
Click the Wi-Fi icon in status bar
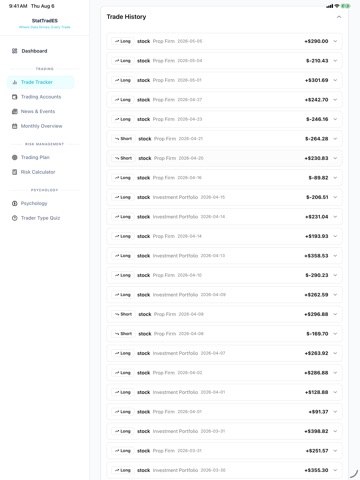click(337, 6)
